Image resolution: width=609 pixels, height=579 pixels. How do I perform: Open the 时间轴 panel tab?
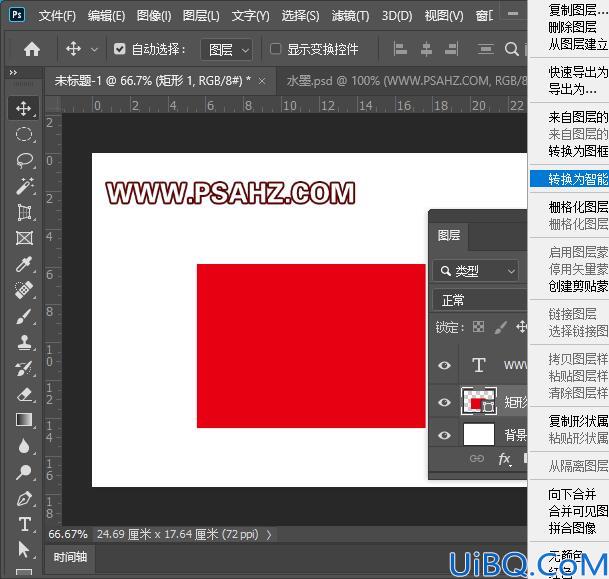[x=70, y=558]
